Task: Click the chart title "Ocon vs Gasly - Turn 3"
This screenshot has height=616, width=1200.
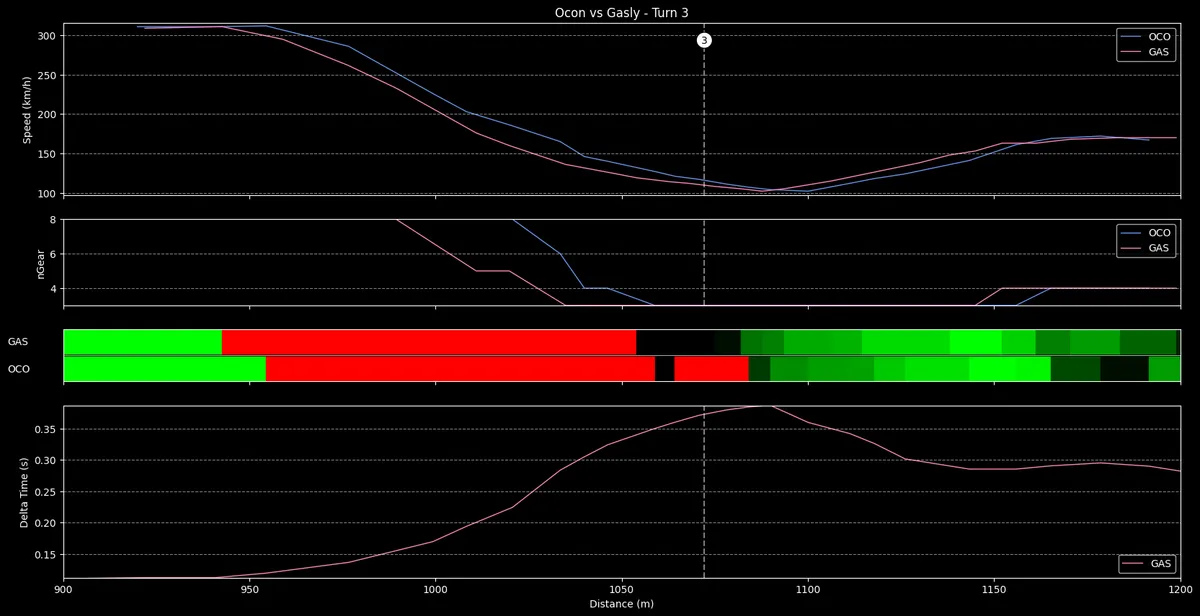Action: click(622, 13)
